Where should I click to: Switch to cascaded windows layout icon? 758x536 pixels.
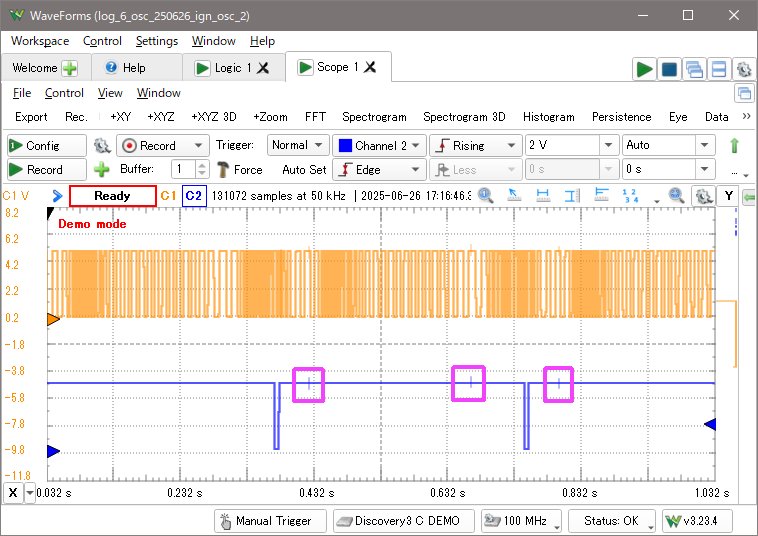(x=694, y=69)
